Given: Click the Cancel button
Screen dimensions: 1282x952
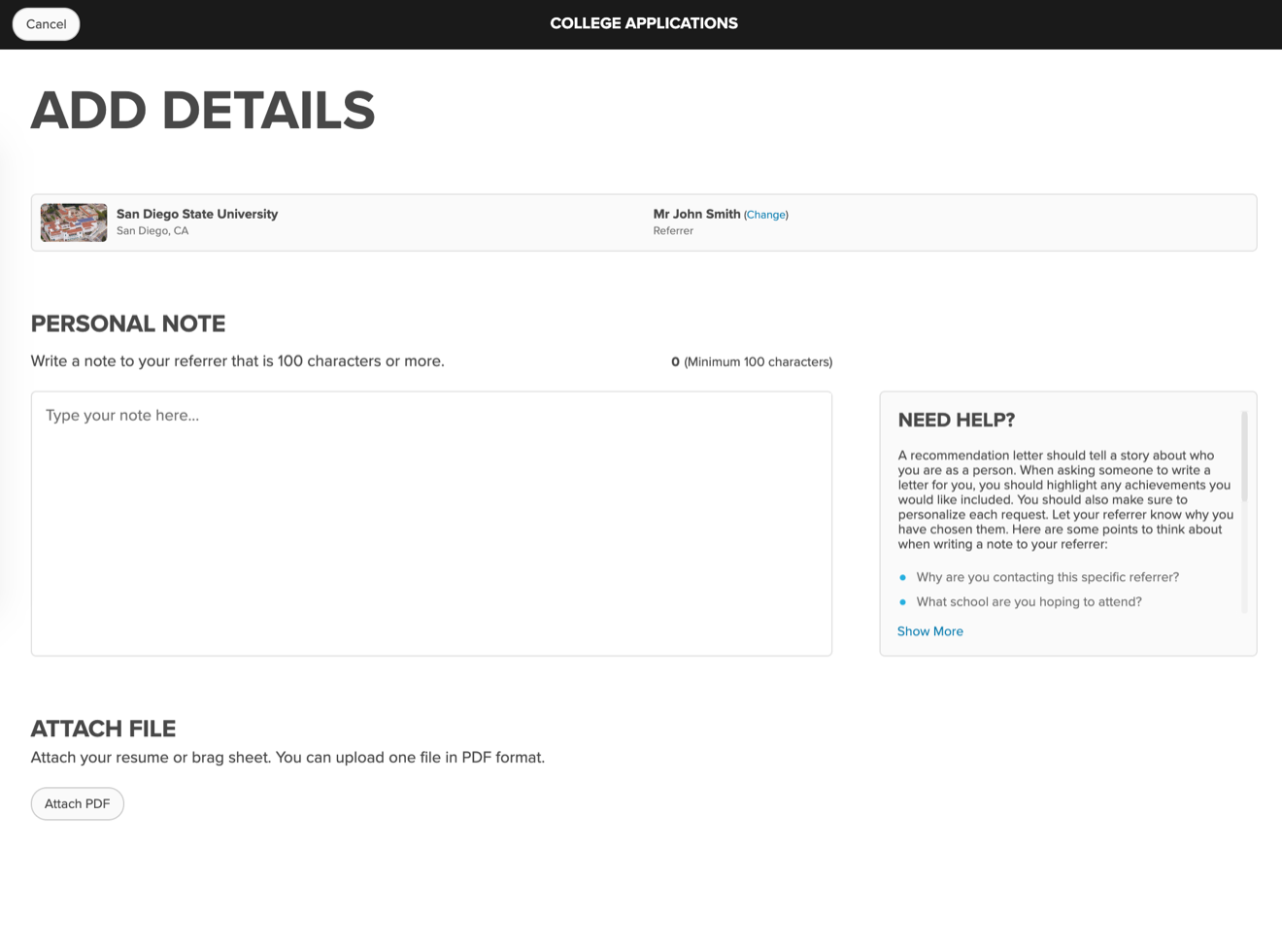Looking at the screenshot, I should 46,24.
